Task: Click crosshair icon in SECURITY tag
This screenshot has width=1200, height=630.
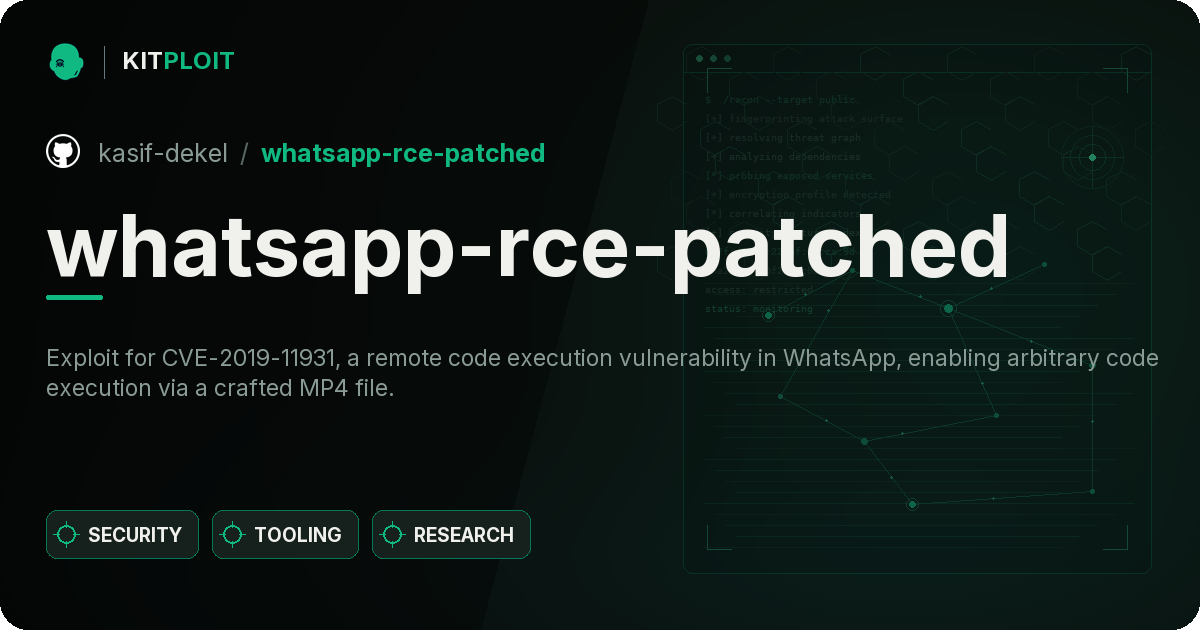Action: click(x=67, y=535)
